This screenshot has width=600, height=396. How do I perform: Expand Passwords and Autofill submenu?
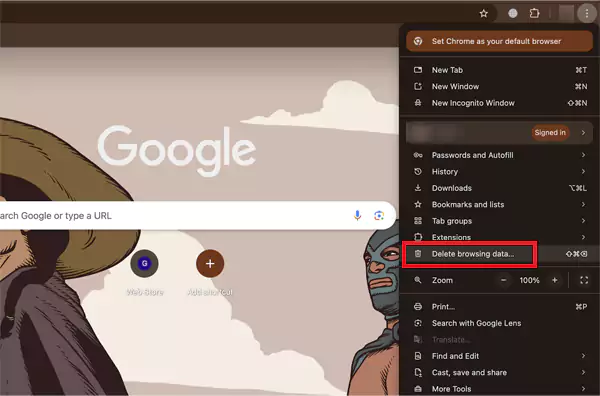[499, 155]
